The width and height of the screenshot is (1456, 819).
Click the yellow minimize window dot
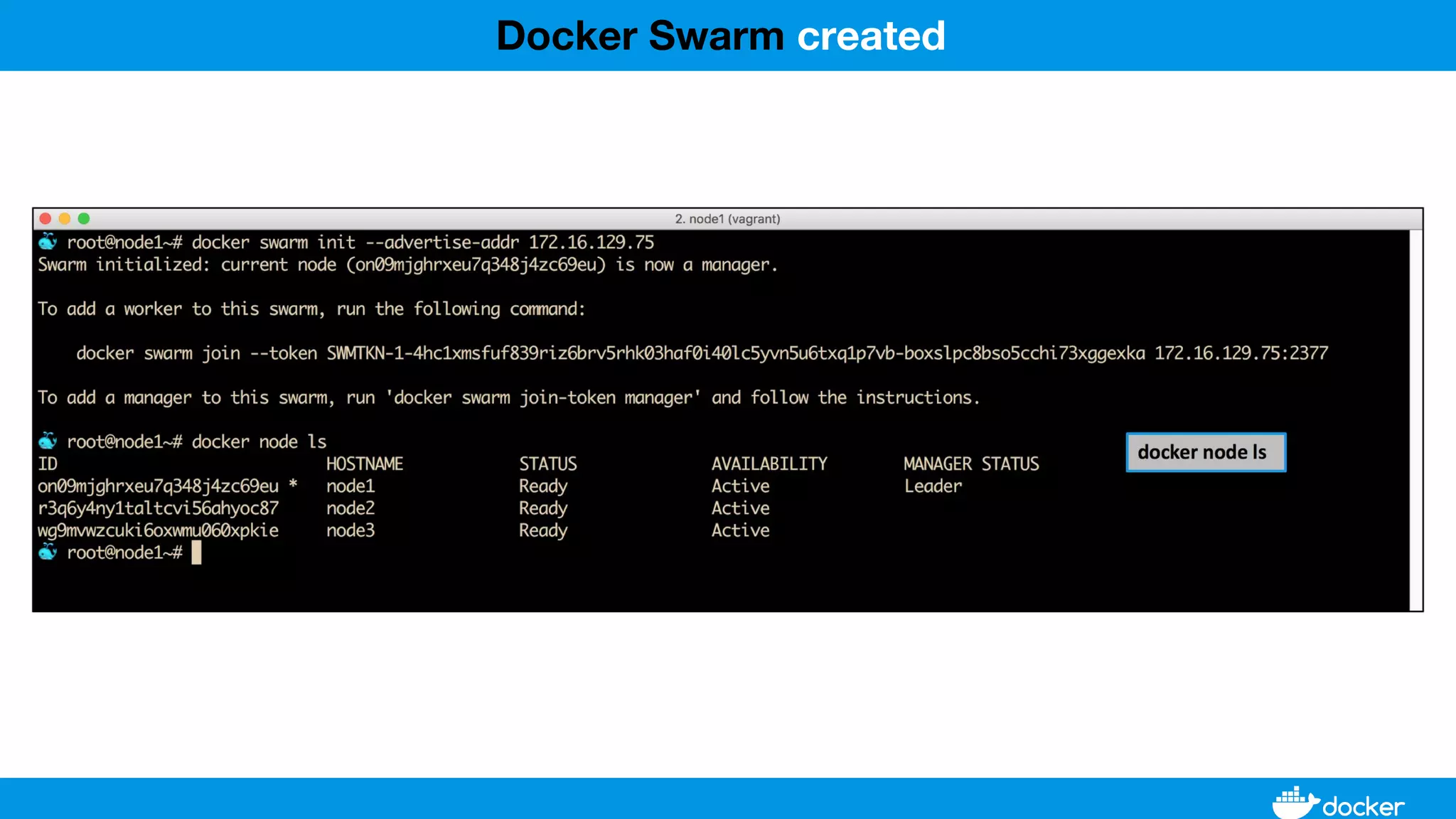tap(65, 219)
